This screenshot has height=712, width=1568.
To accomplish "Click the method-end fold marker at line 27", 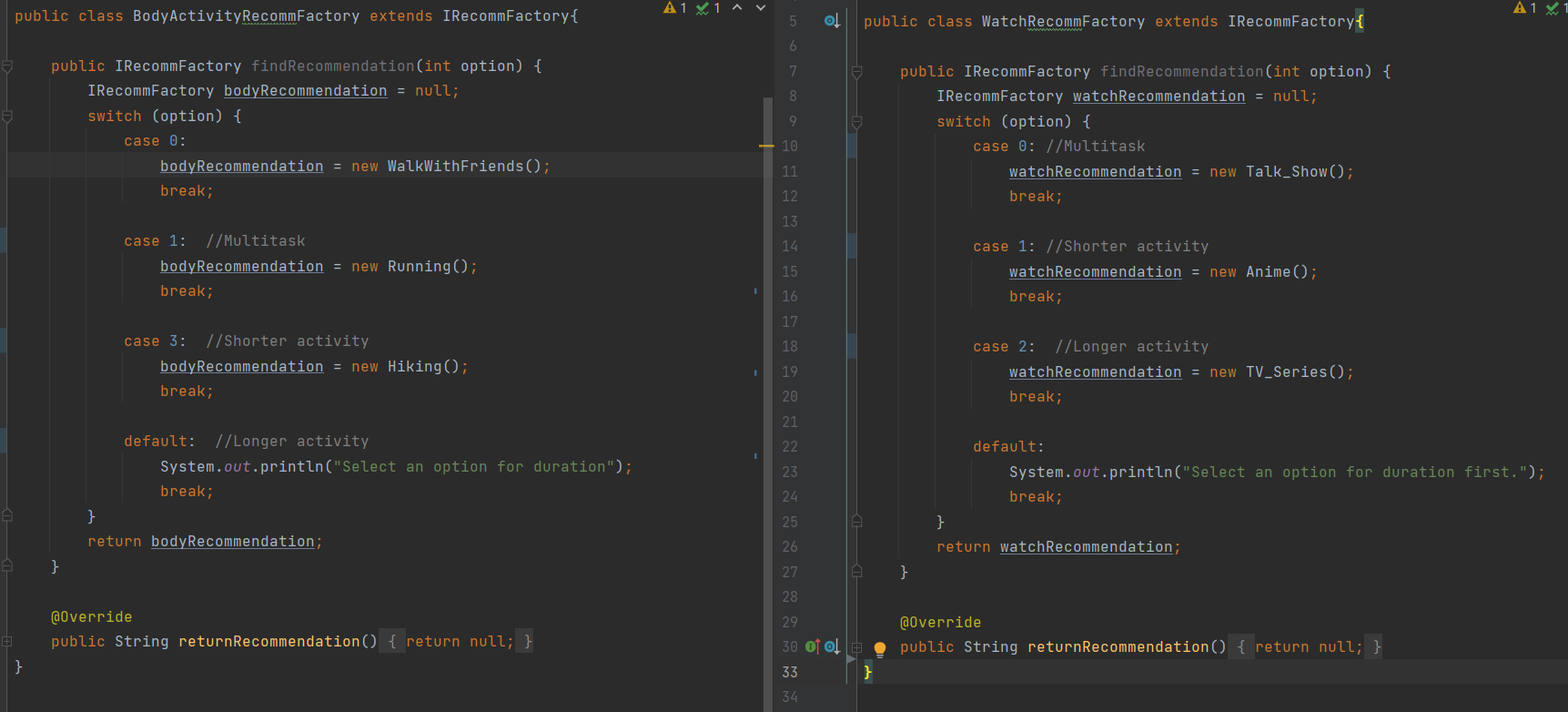I will pos(856,572).
